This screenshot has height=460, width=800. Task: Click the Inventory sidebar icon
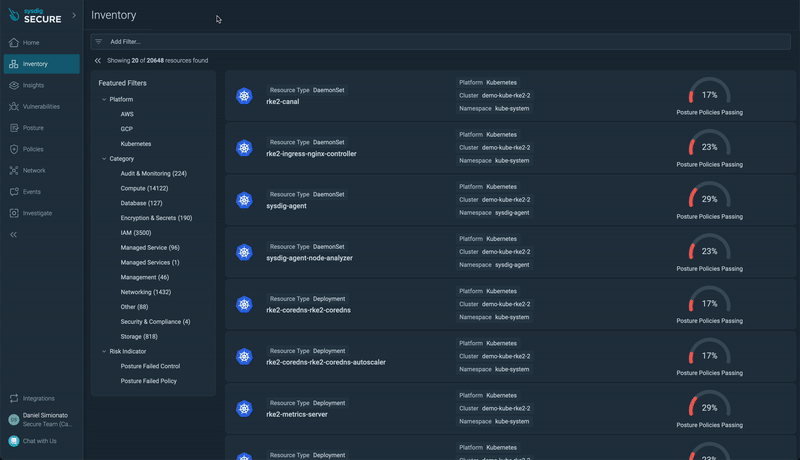coord(14,64)
